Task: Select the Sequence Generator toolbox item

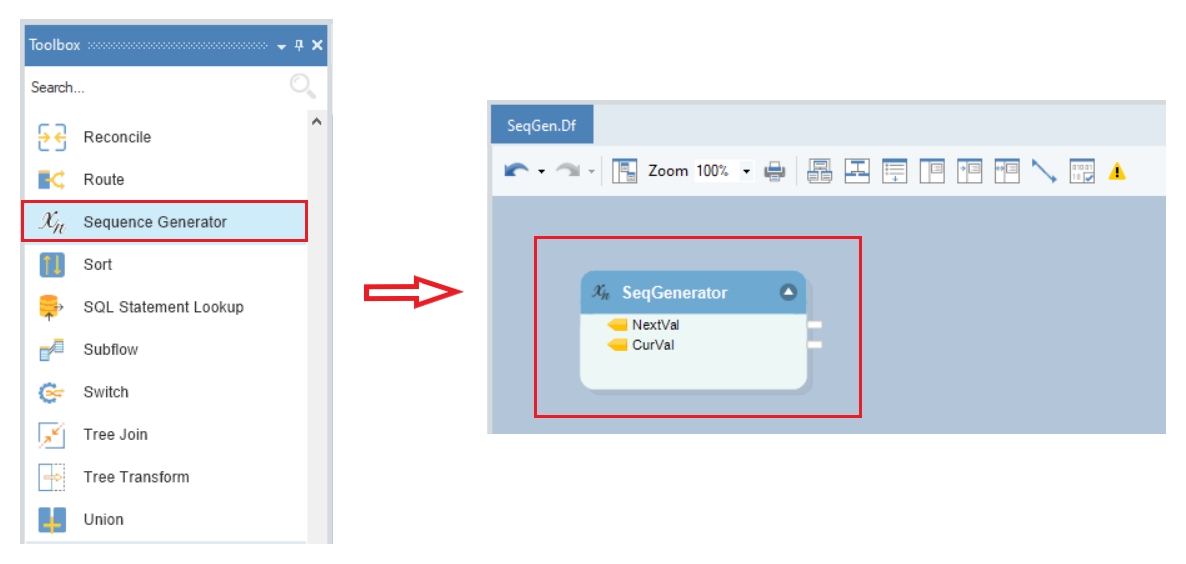Action: pyautogui.click(x=165, y=222)
